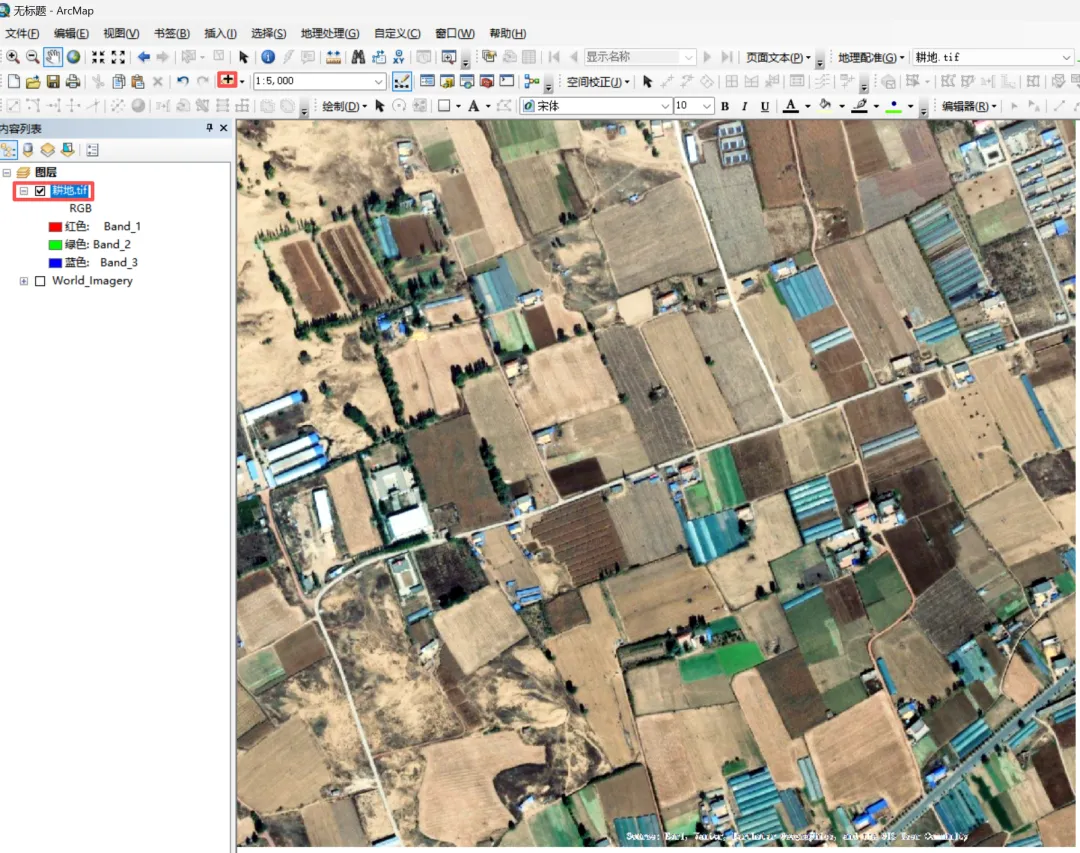Open the Find binoculars tool
The height and width of the screenshot is (853, 1080).
357,57
